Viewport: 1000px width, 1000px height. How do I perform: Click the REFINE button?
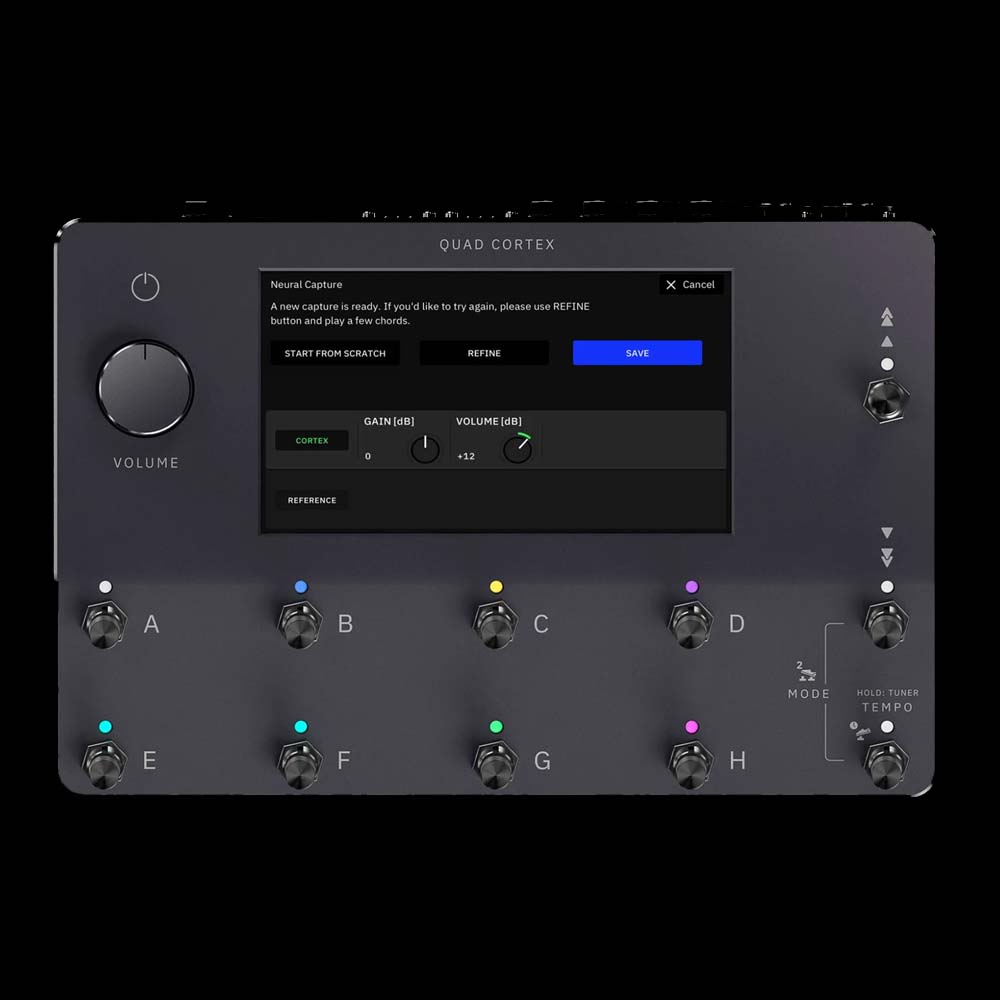(484, 353)
